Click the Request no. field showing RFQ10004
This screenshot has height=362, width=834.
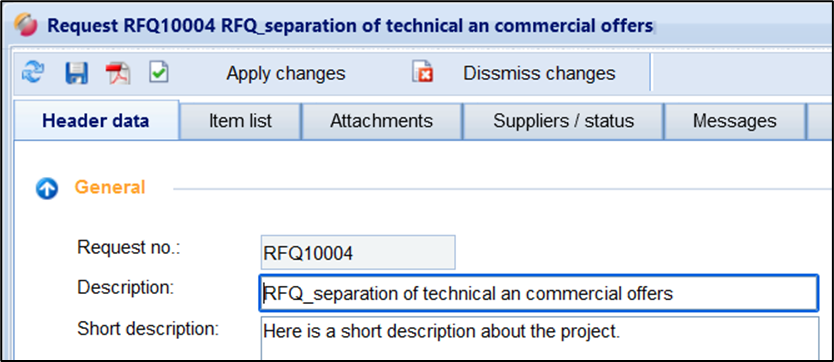(x=358, y=252)
